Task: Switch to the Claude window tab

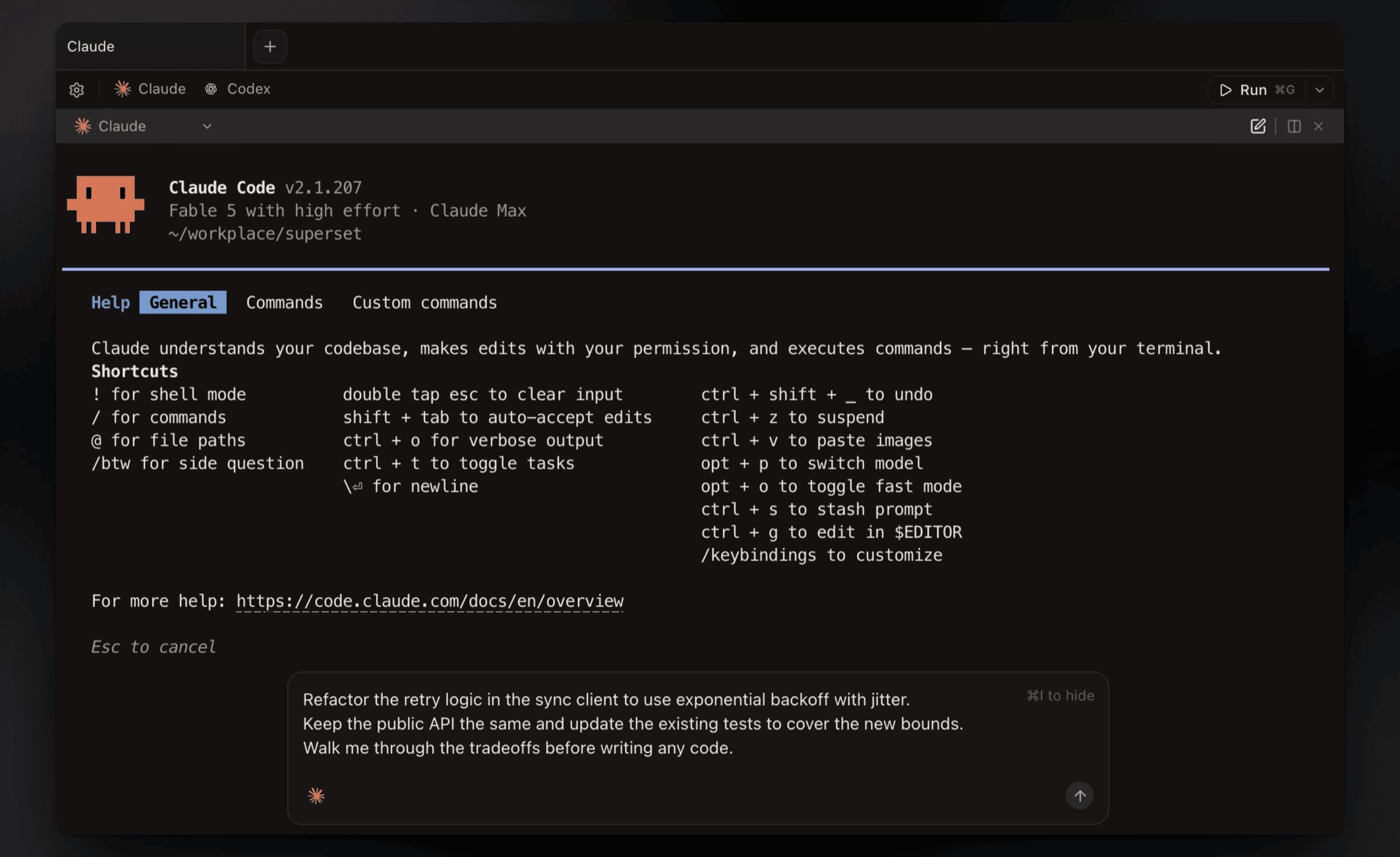Action: 151,46
